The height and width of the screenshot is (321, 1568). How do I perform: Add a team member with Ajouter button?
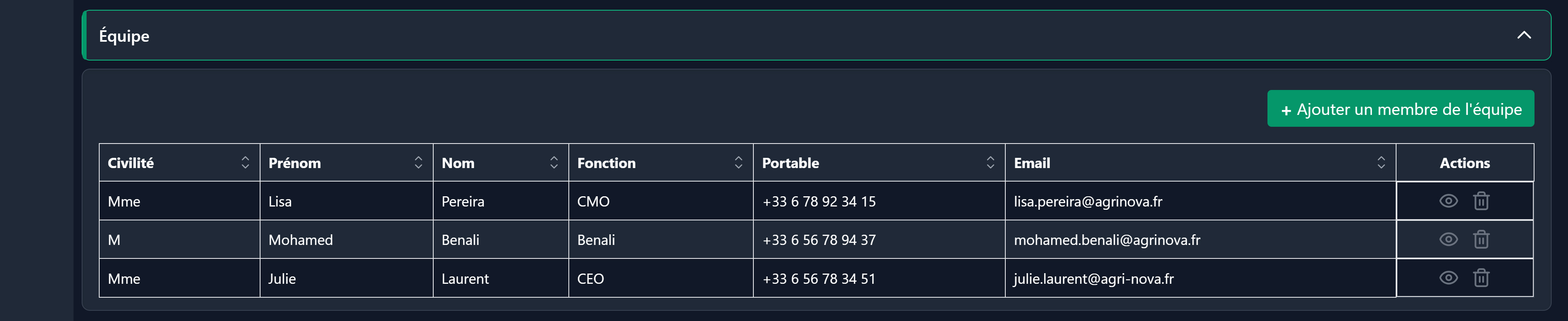(x=1400, y=109)
